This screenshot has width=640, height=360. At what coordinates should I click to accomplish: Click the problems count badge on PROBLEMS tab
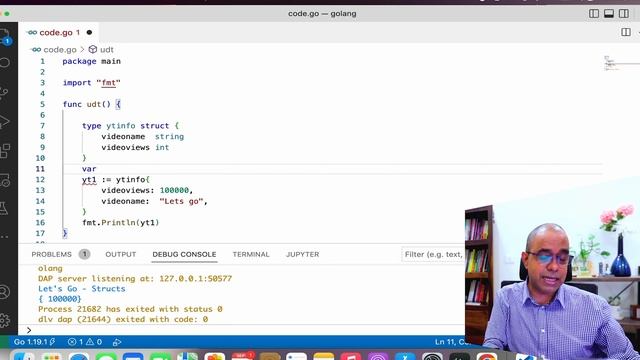click(84, 254)
